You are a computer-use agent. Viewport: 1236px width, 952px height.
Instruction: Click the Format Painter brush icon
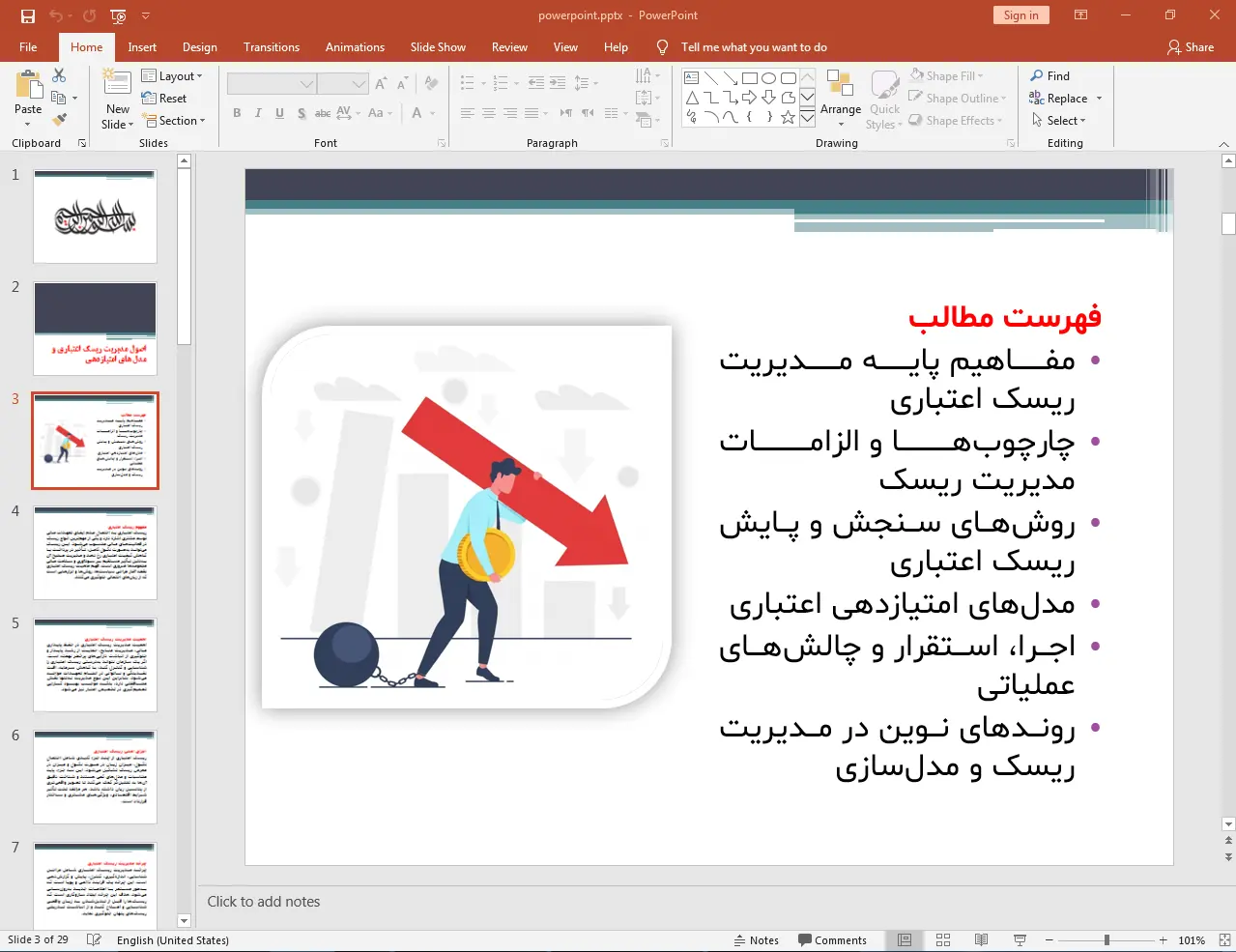(x=59, y=120)
